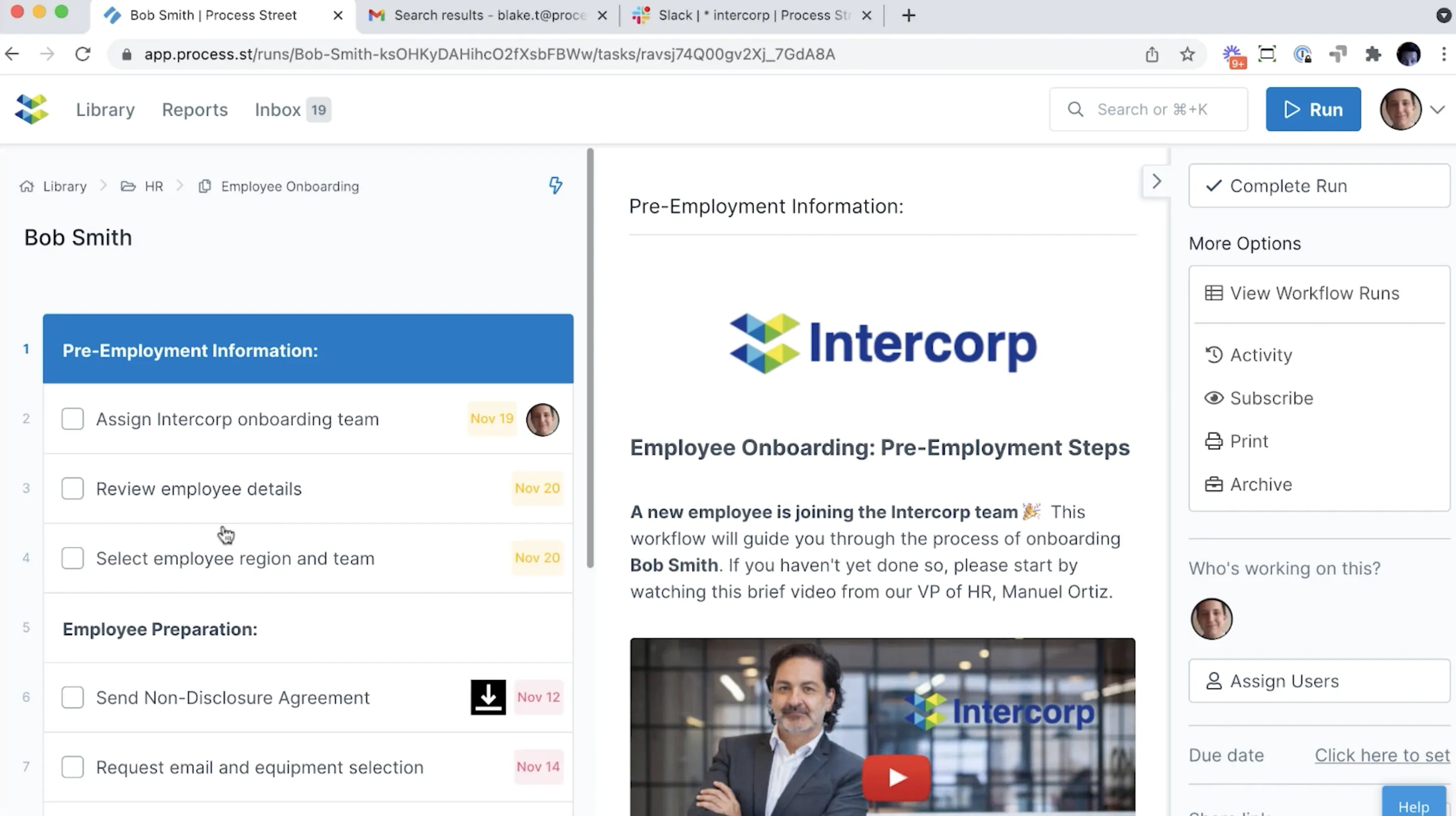Click the browser address bar URL
Viewport: 1456px width, 816px height.
[x=489, y=54]
